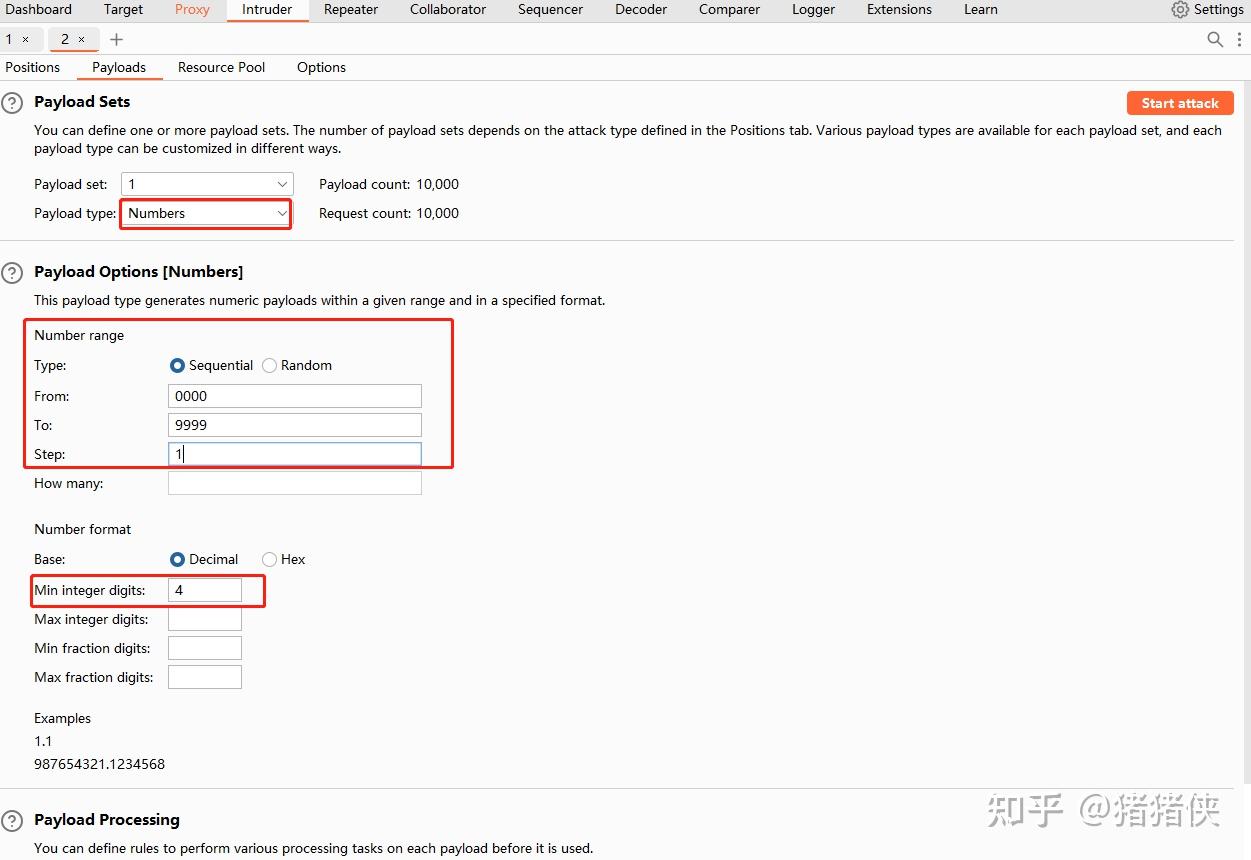Click the help icon next to Payload Sets
Screen dimensions: 1251x860
pyautogui.click(x=11, y=101)
